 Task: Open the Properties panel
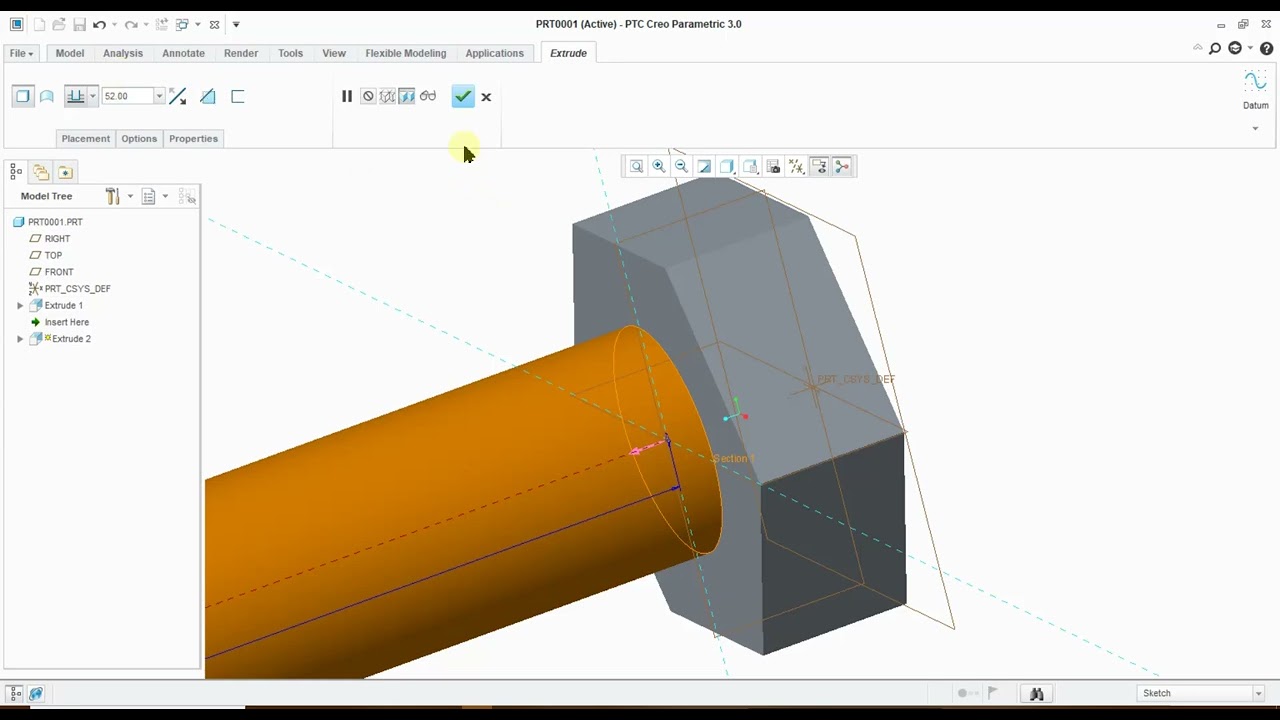193,138
